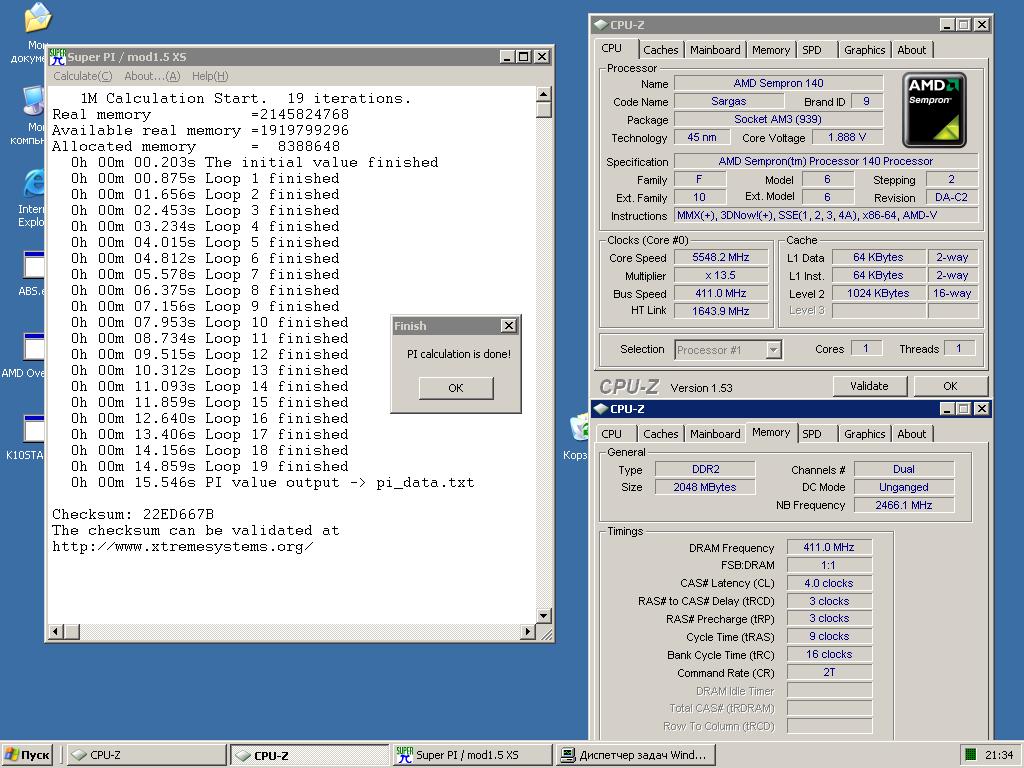The image size is (1024, 768).
Task: Open About menu in Super PI
Action: coord(152,76)
